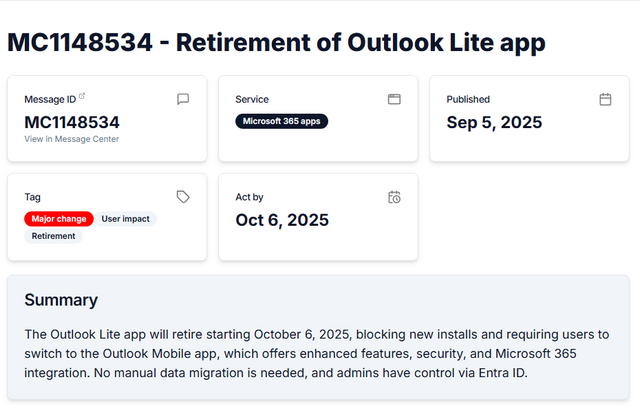Click the tag icon in Tag card
The width and height of the screenshot is (640, 411).
[183, 197]
